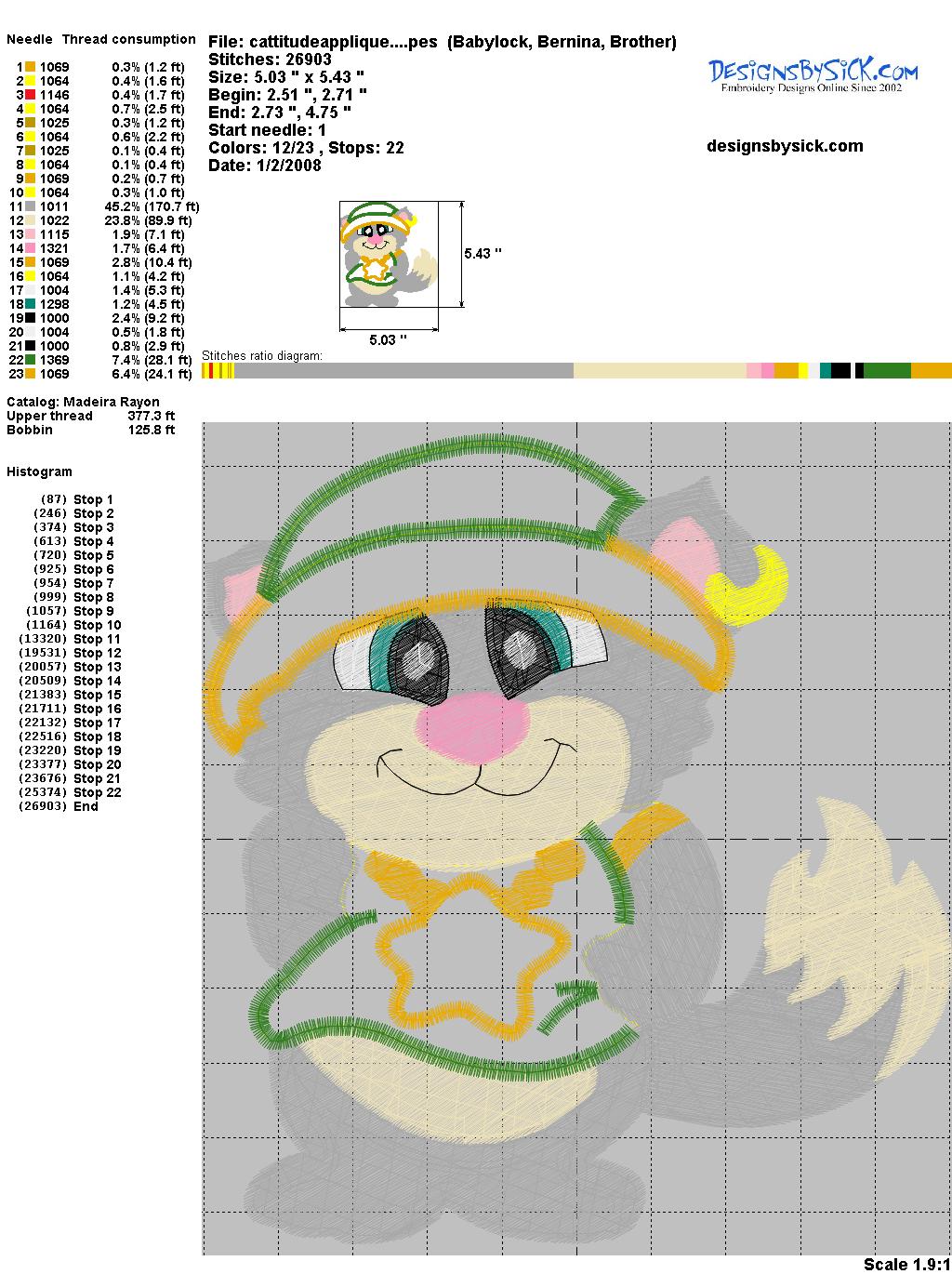The width and height of the screenshot is (952, 1274).
Task: Select Stop 11 in the histogram list
Action: tap(97, 639)
